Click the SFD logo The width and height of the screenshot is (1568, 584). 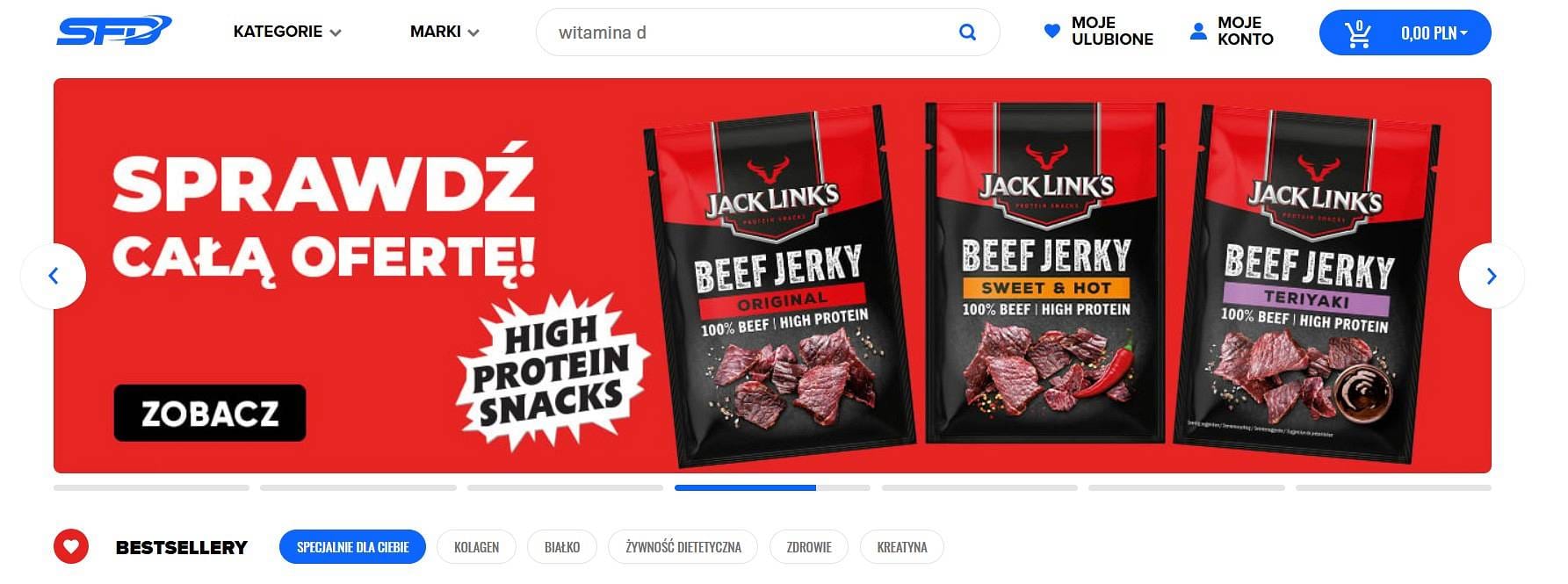tap(114, 32)
